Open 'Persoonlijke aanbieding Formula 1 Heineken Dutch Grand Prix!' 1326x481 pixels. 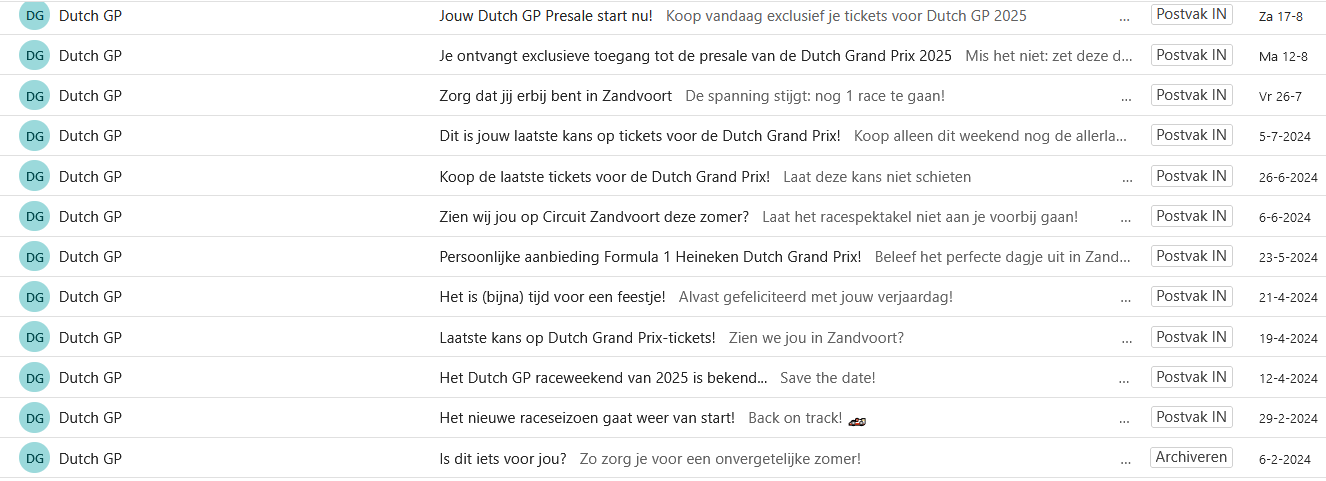pyautogui.click(x=650, y=257)
